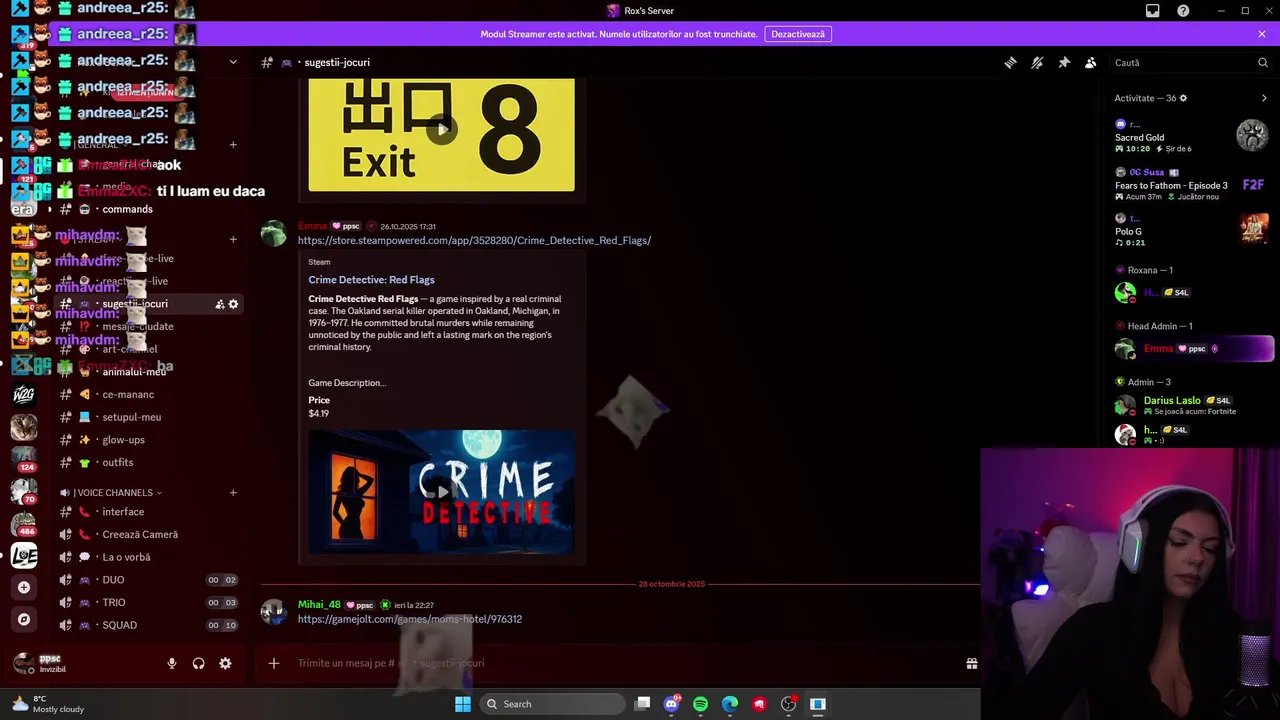Explore discoverable servers compass icon

24,619
